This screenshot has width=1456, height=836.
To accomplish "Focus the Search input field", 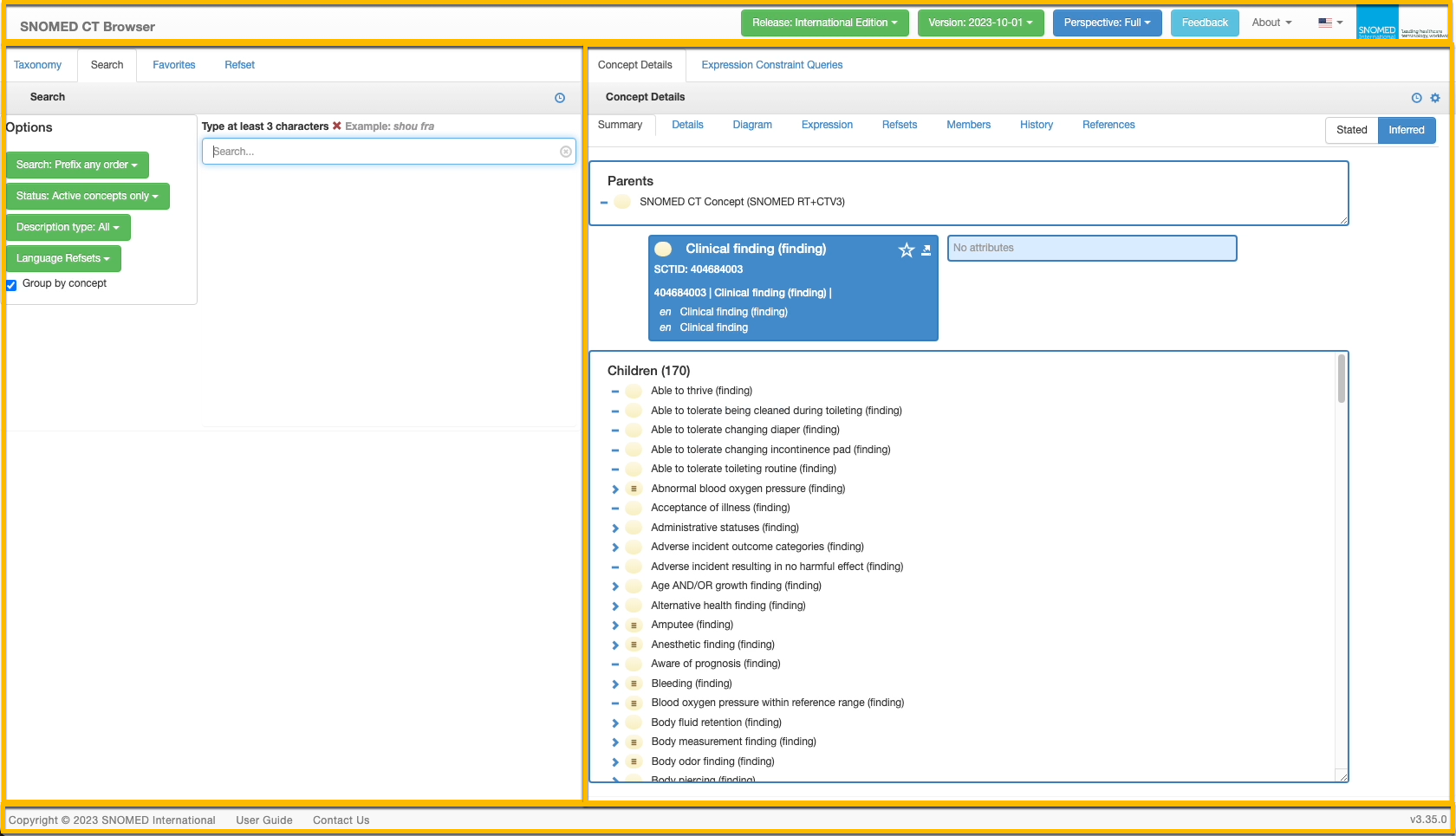I will click(x=388, y=152).
